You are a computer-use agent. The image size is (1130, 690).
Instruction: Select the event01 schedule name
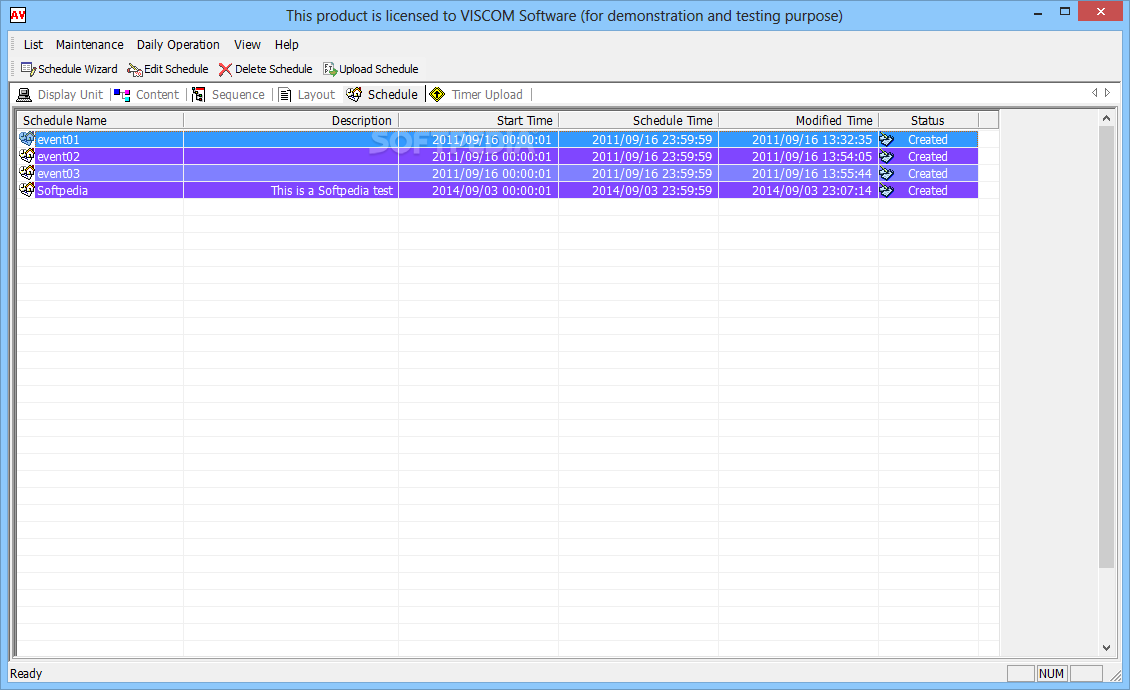[58, 139]
